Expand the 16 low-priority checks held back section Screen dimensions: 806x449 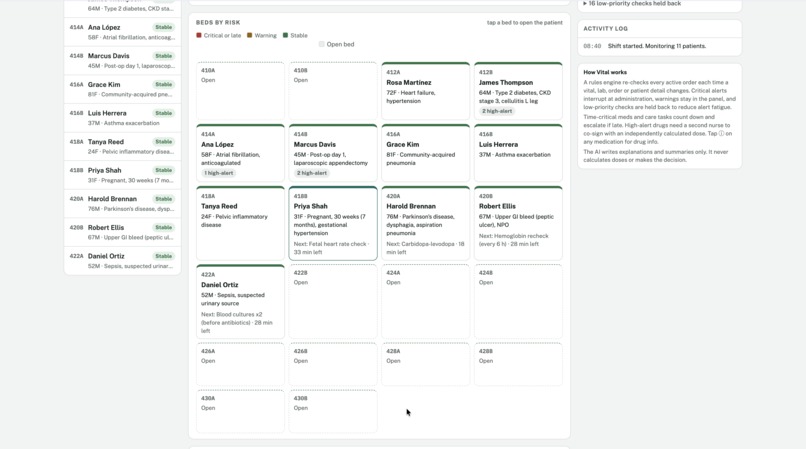tap(632, 3)
